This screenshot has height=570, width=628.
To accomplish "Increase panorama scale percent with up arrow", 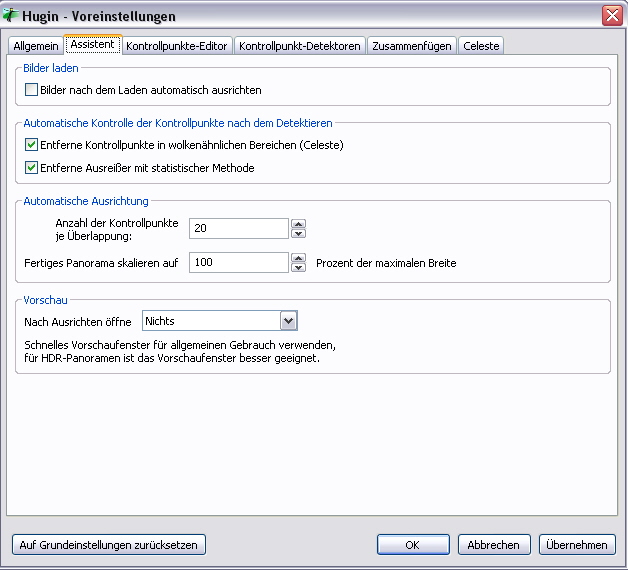I will 298,258.
